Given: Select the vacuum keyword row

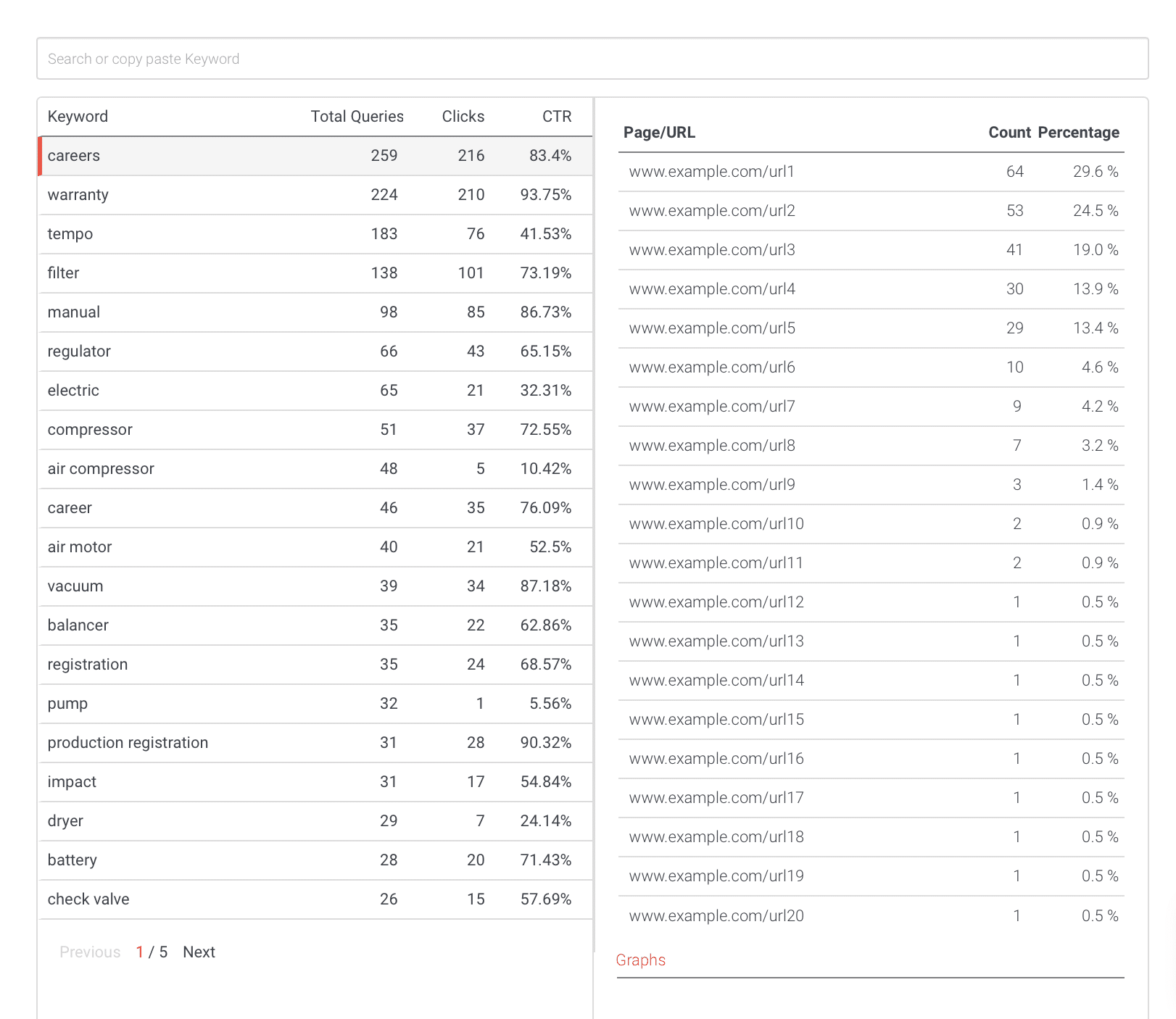Looking at the screenshot, I should (315, 586).
